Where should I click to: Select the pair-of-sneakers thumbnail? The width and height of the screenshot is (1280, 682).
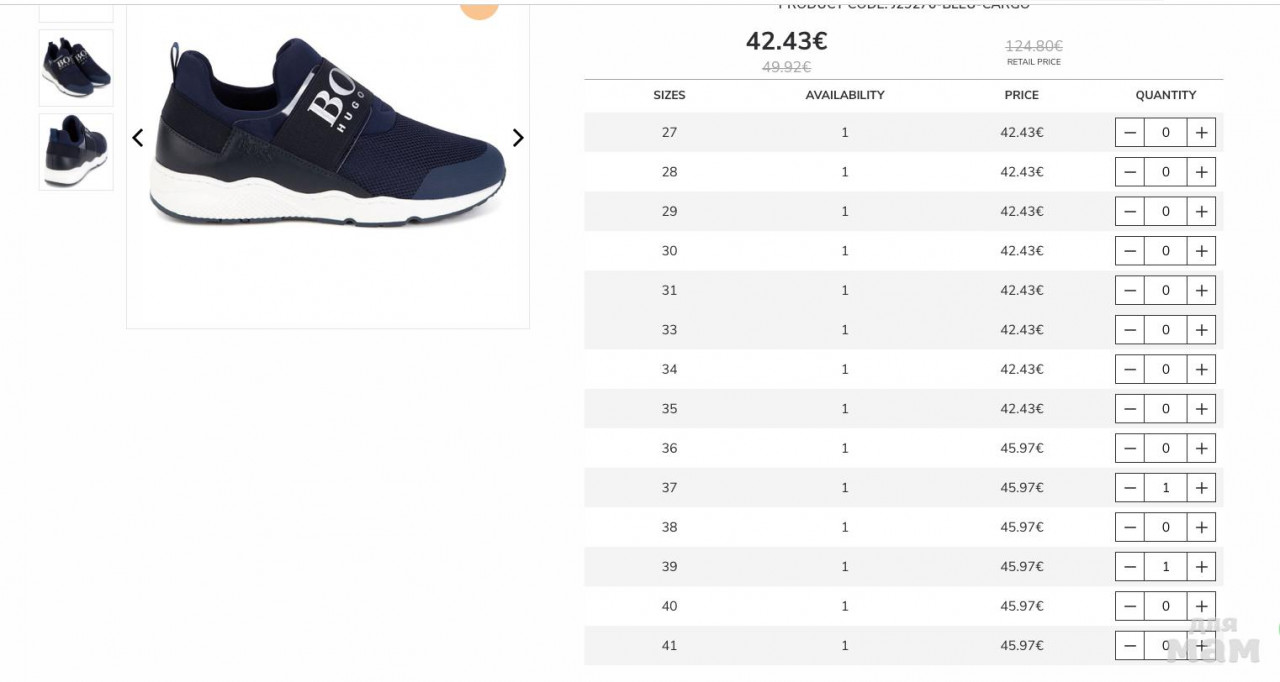tap(76, 68)
